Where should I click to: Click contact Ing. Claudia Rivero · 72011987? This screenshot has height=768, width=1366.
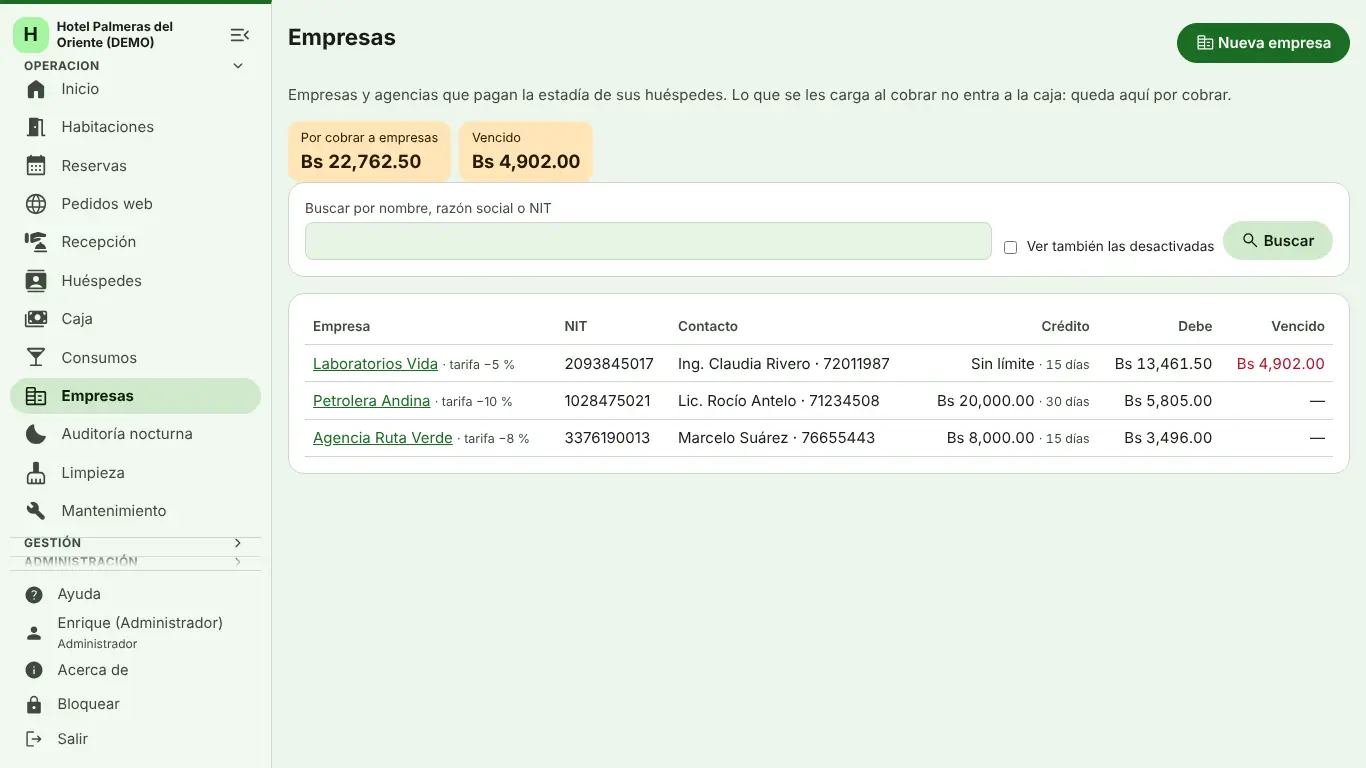[783, 364]
